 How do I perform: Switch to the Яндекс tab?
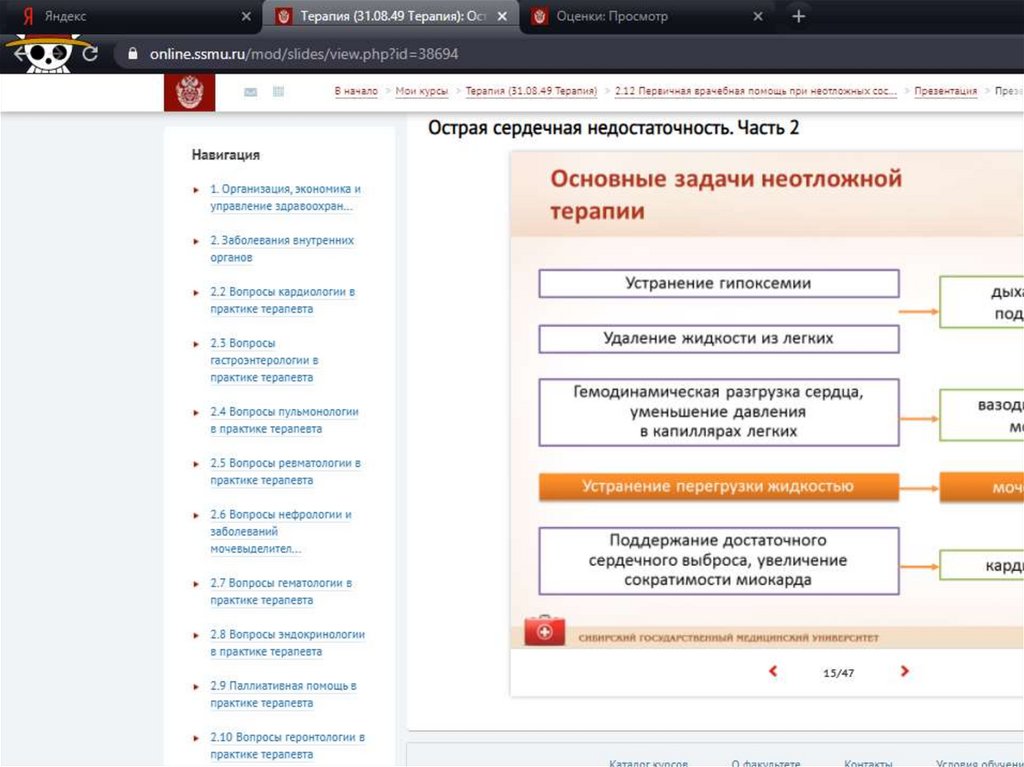pos(131,16)
